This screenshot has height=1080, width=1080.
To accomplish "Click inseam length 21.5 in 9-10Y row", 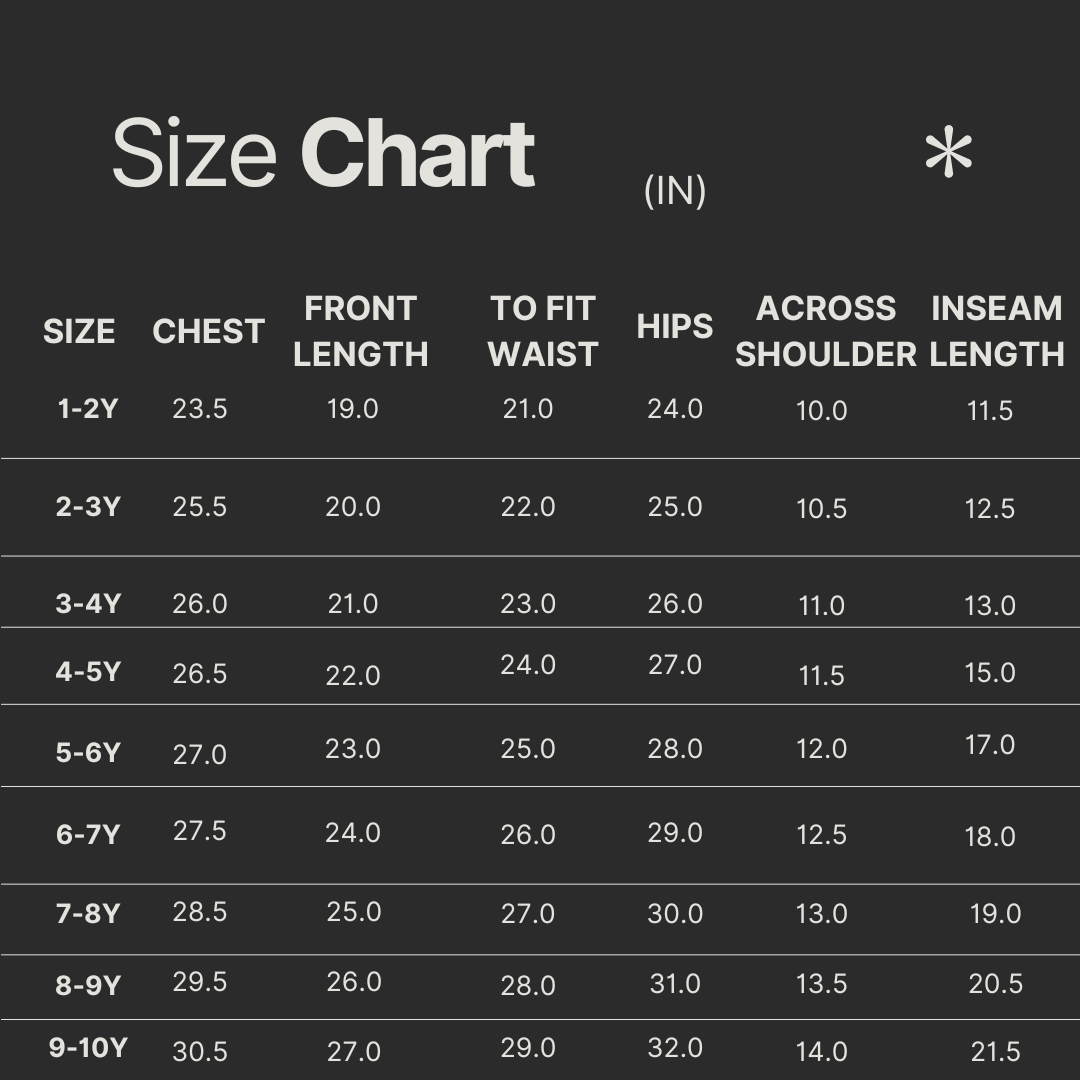I will [995, 1052].
